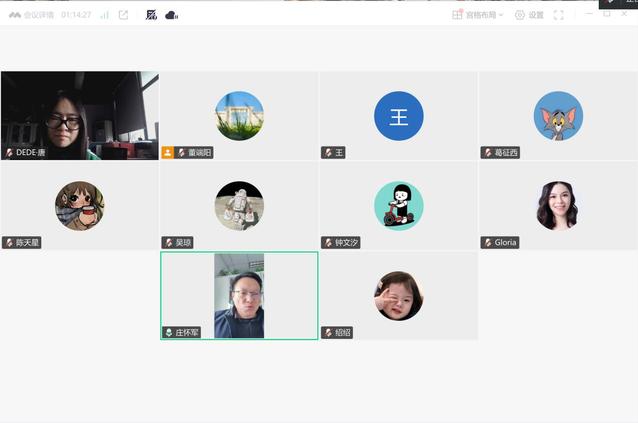Click the screen recording status icon

[151, 15]
